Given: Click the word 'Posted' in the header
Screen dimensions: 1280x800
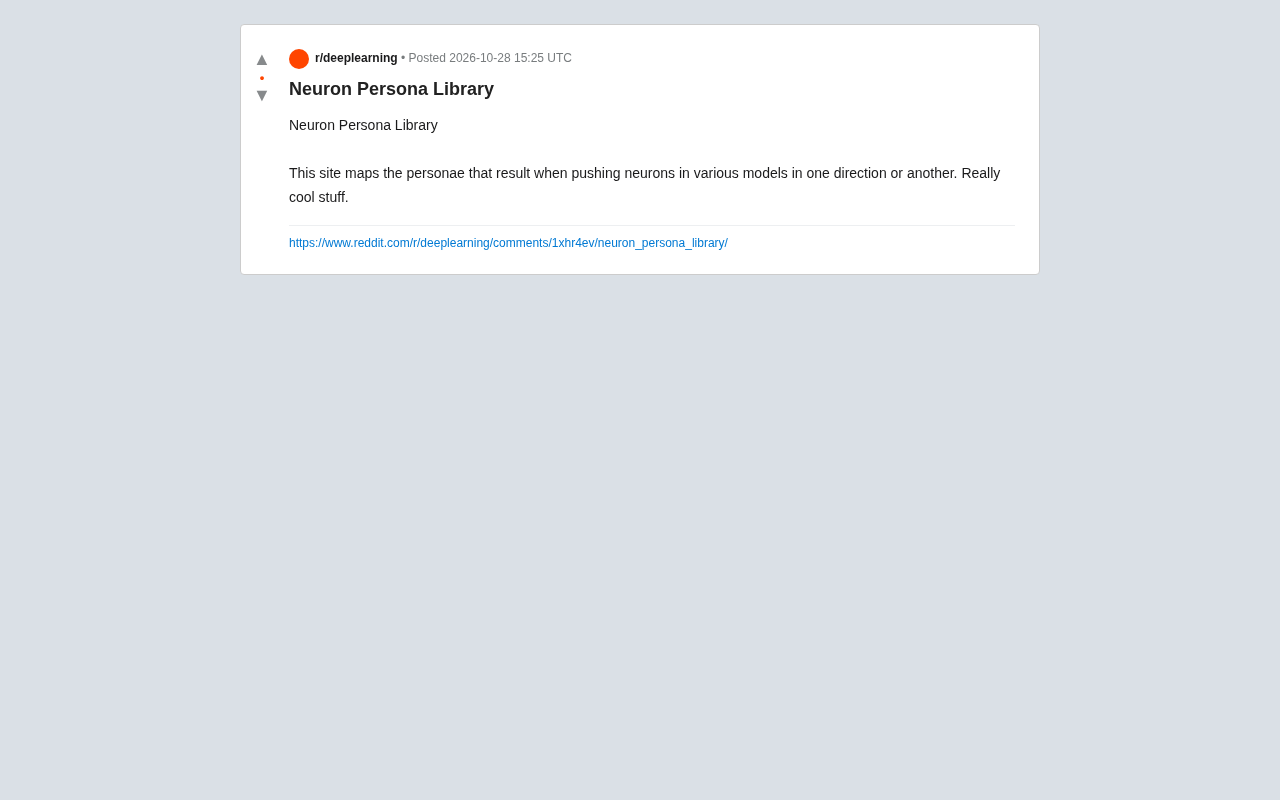Looking at the screenshot, I should (x=427, y=58).
